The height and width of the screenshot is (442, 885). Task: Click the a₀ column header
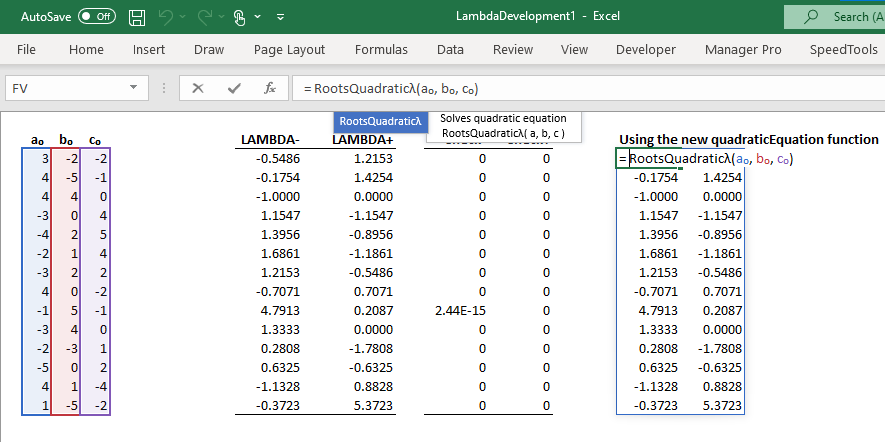(37, 140)
